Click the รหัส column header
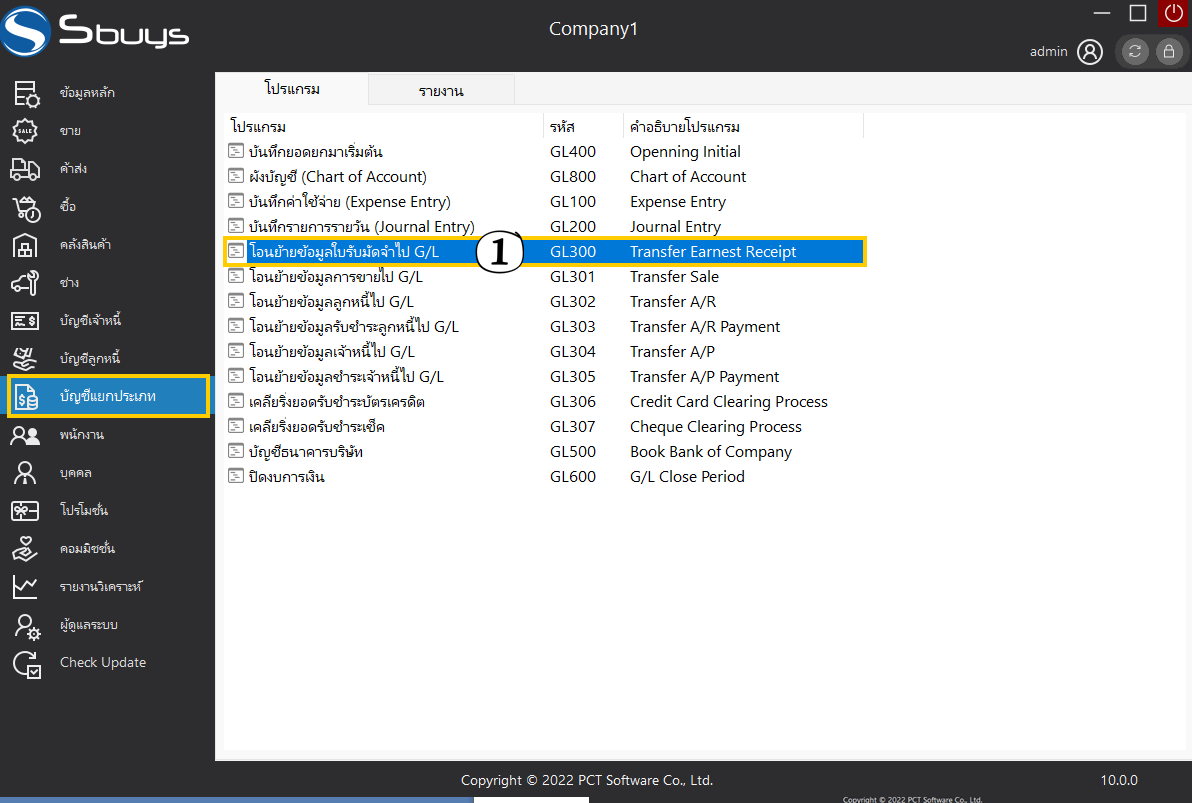The image size is (1192, 803). point(562,127)
